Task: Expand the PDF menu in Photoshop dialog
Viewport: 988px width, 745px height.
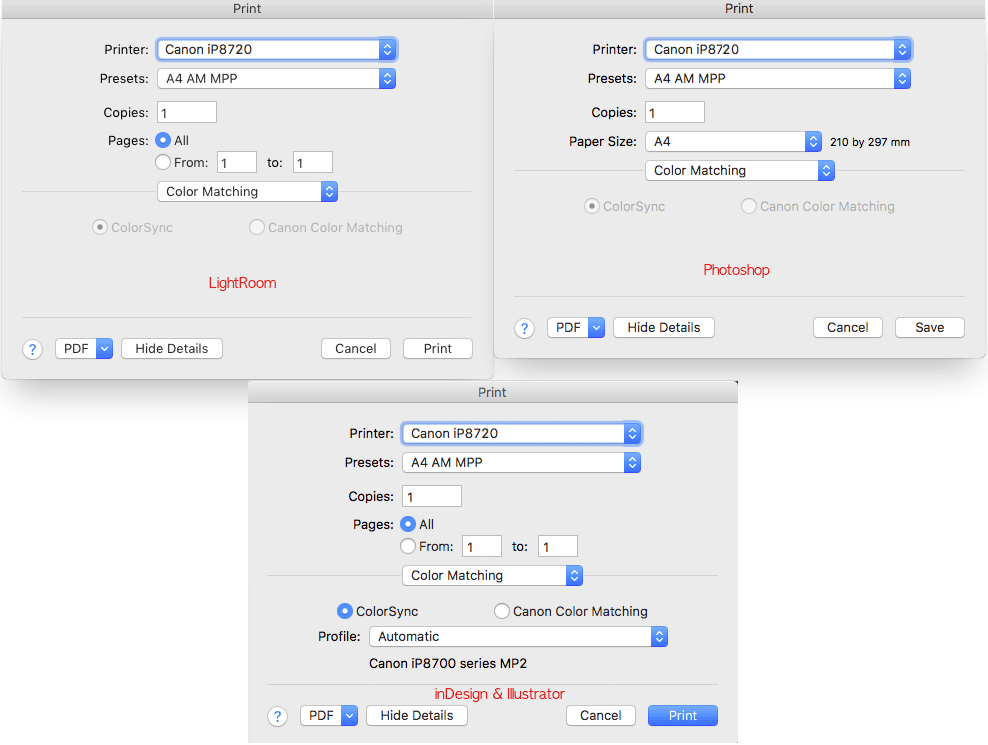Action: point(594,327)
